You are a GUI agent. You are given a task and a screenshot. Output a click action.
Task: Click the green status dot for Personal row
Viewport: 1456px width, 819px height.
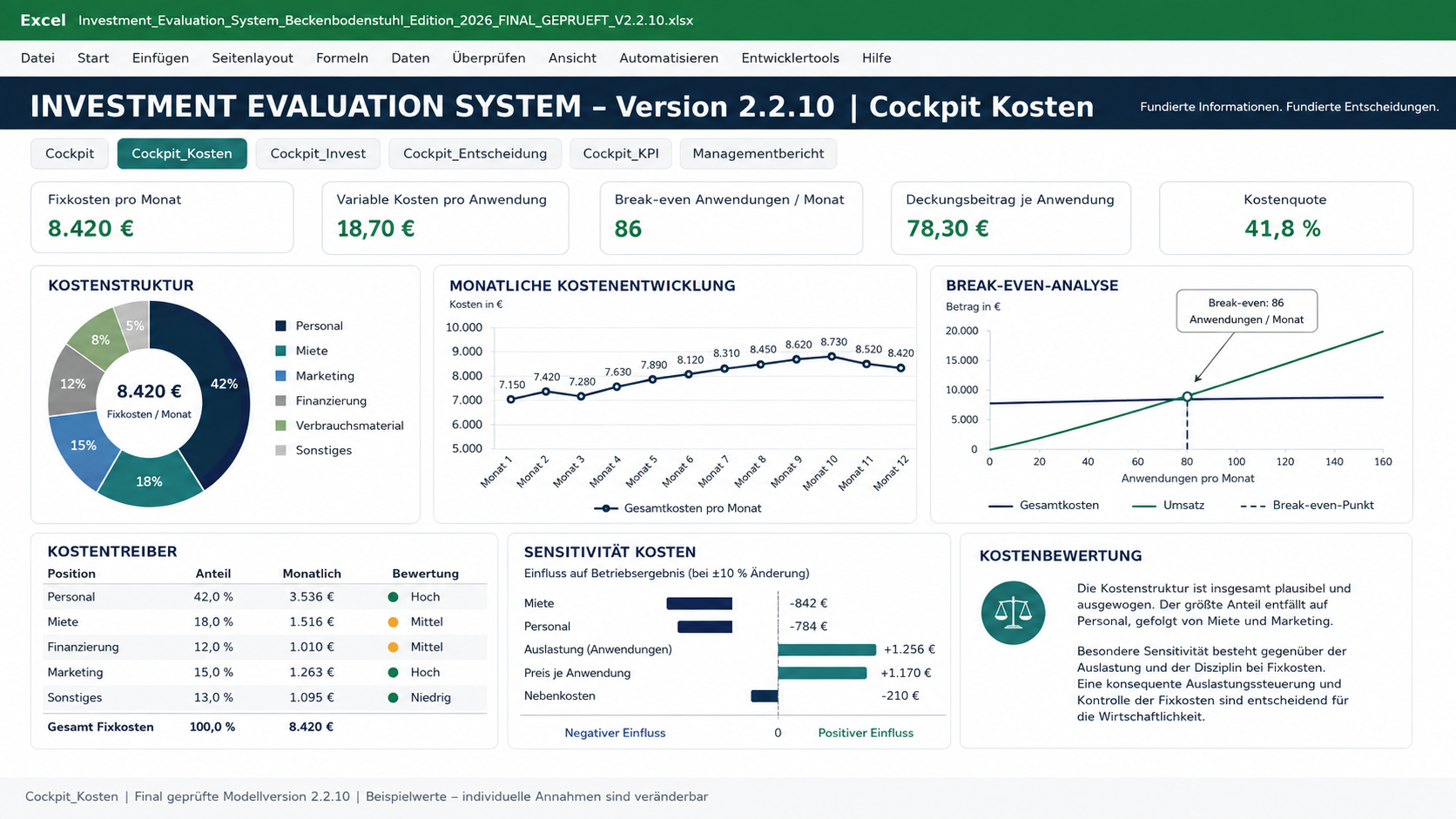[393, 597]
